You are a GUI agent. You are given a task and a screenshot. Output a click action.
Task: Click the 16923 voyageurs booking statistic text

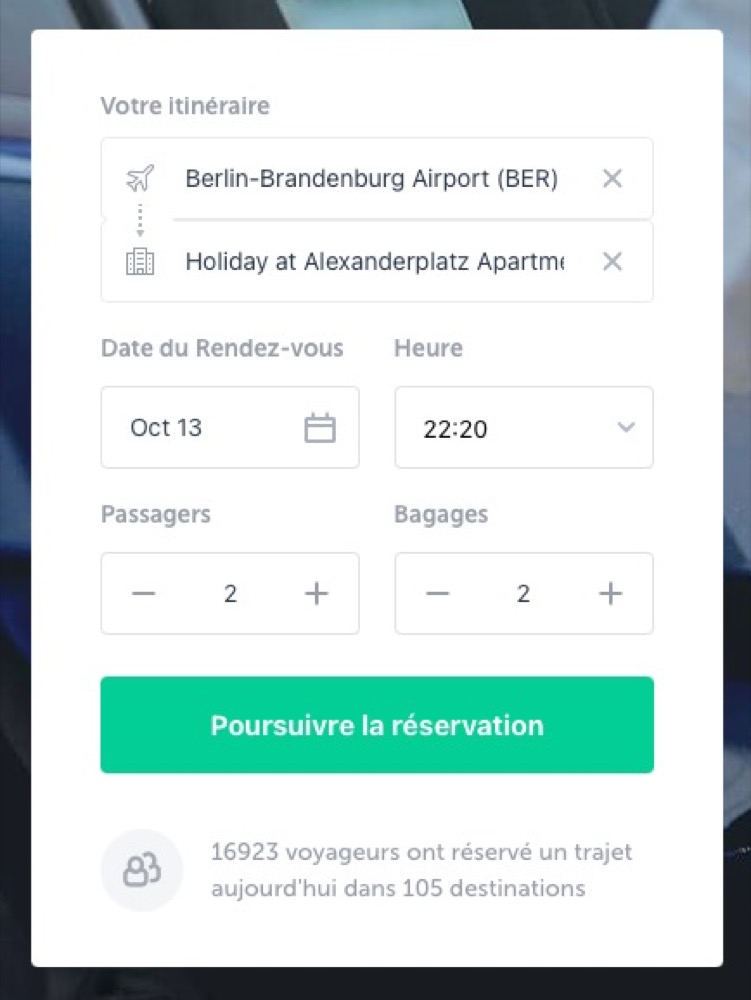click(421, 870)
